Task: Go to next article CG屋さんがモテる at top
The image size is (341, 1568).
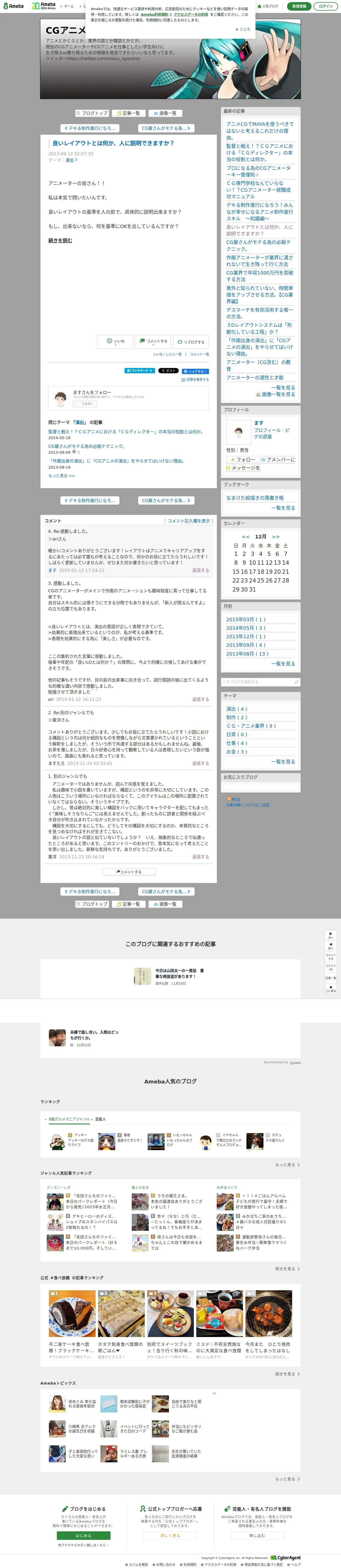Action: click(x=166, y=128)
